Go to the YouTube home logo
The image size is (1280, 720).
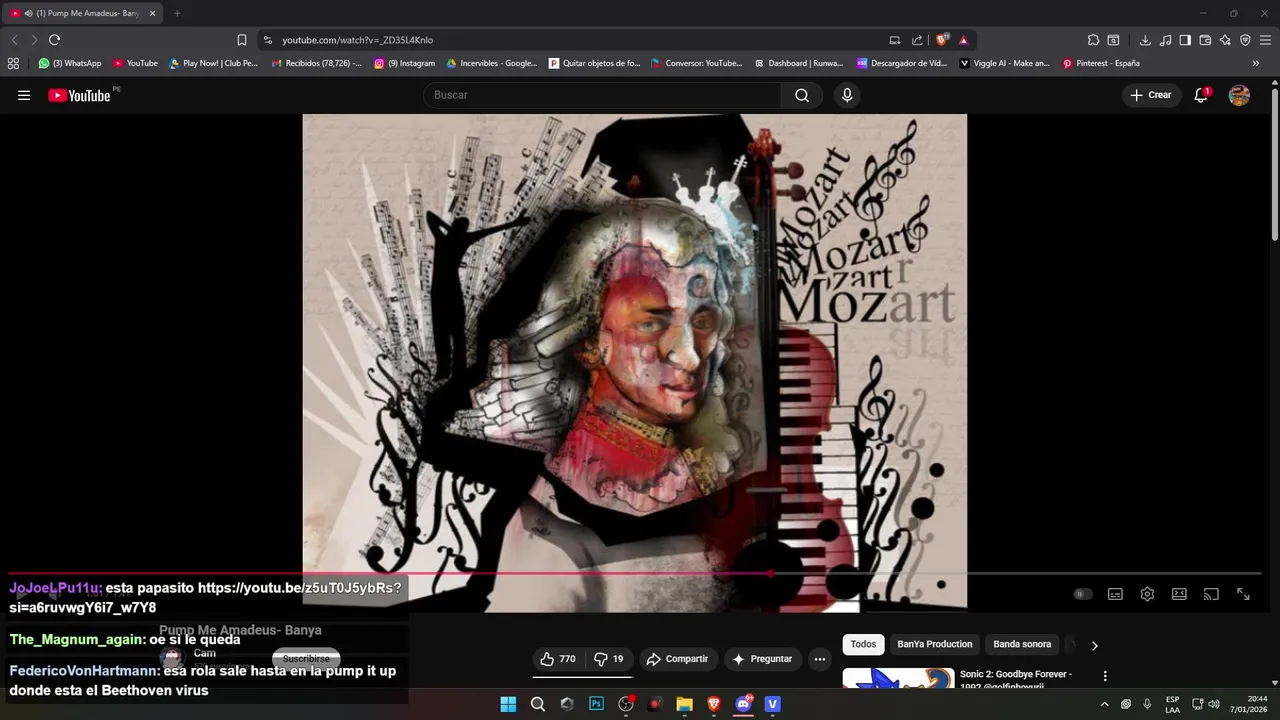pos(79,95)
